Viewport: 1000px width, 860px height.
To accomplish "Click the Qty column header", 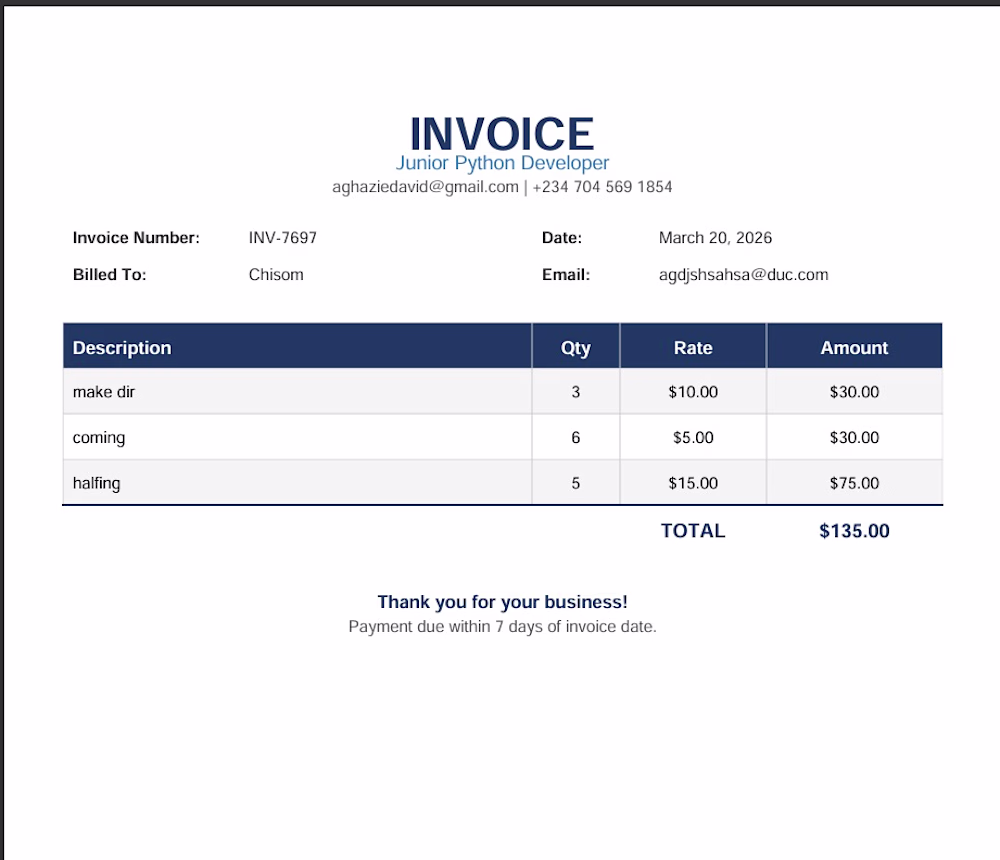I will click(576, 348).
